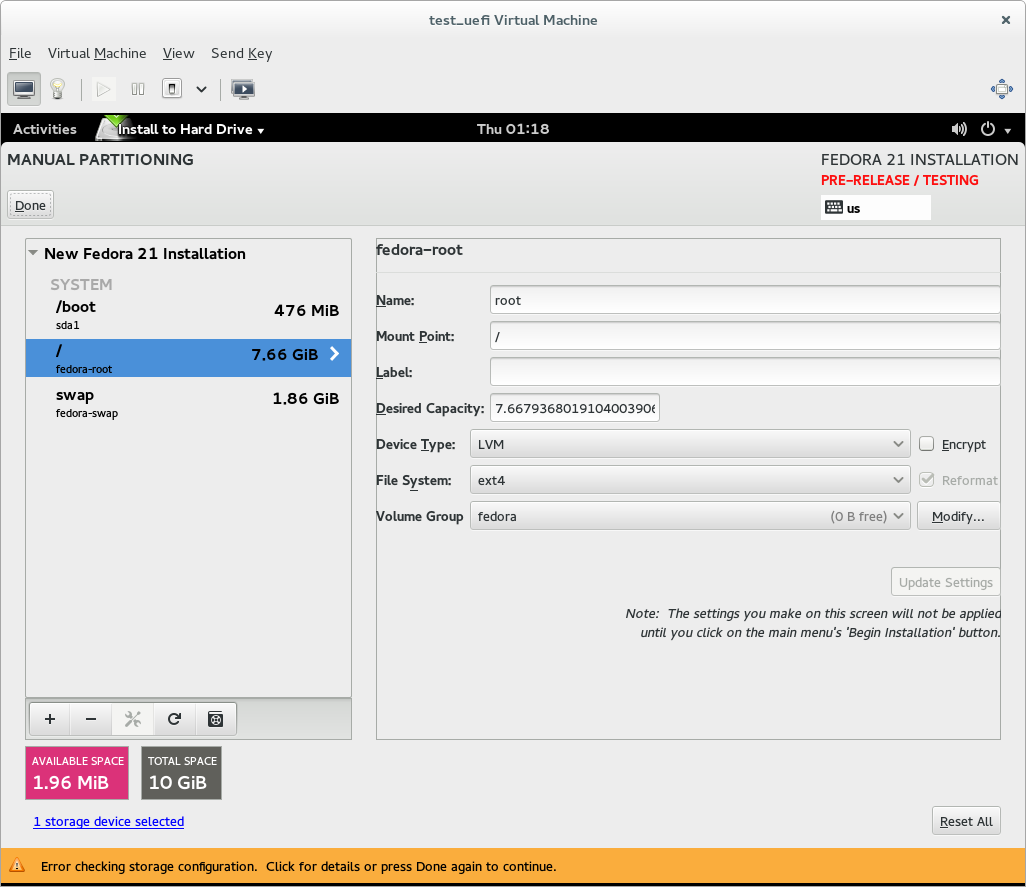This screenshot has width=1026, height=887.
Task: Click the Done button
Action: (x=30, y=205)
